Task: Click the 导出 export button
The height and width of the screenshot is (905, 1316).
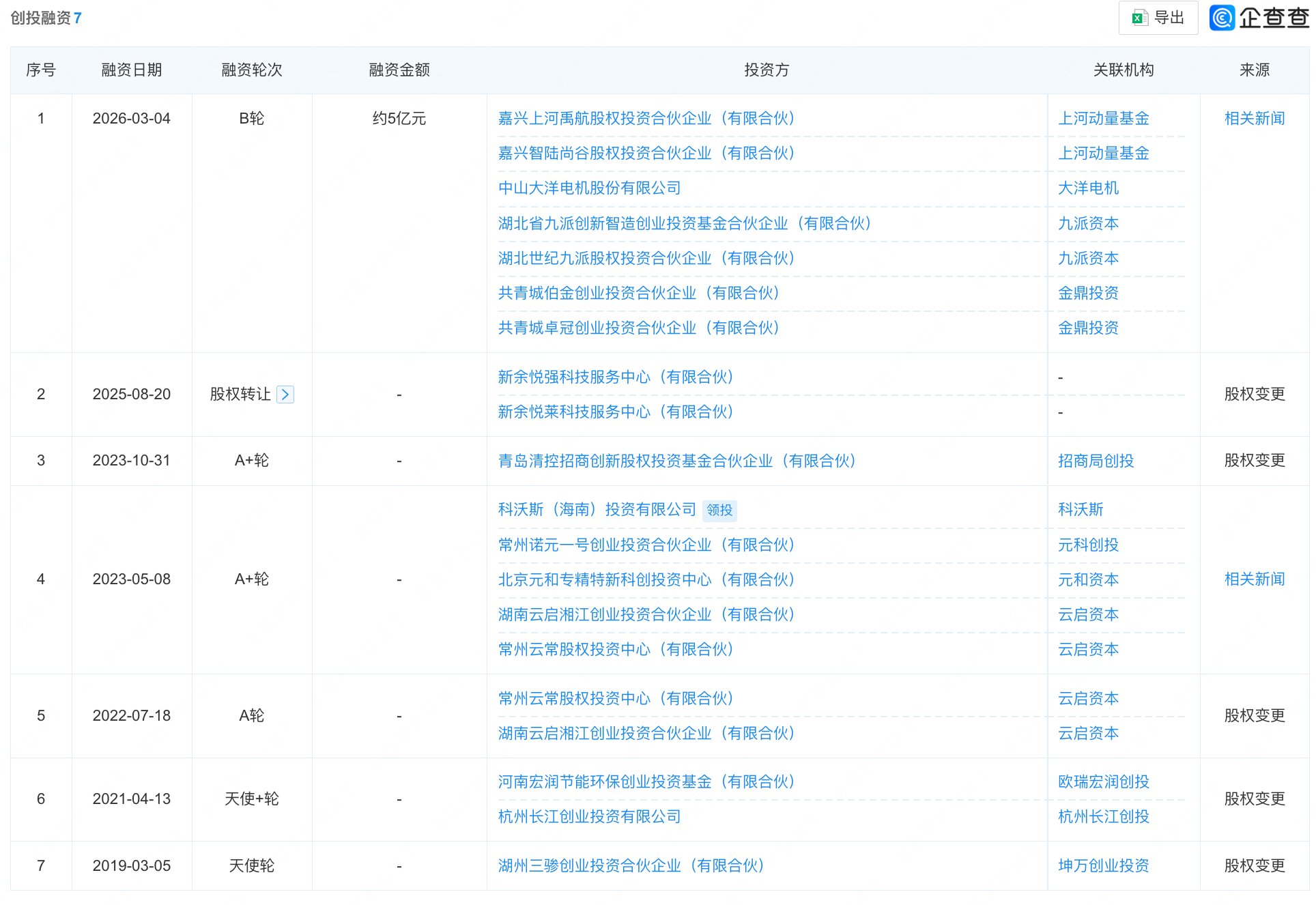Action: point(1158,18)
